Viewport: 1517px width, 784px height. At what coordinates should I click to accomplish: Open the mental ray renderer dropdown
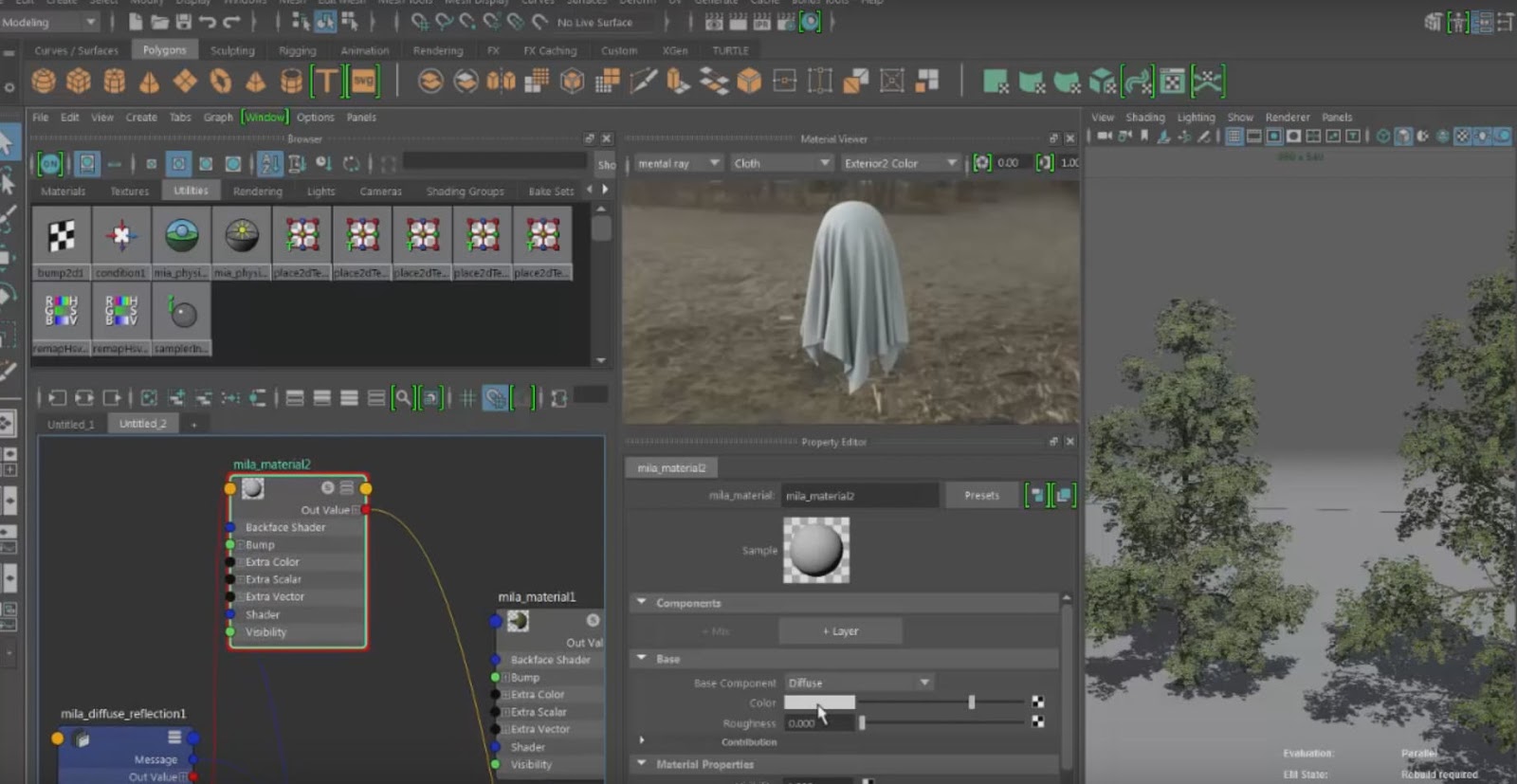(x=678, y=163)
